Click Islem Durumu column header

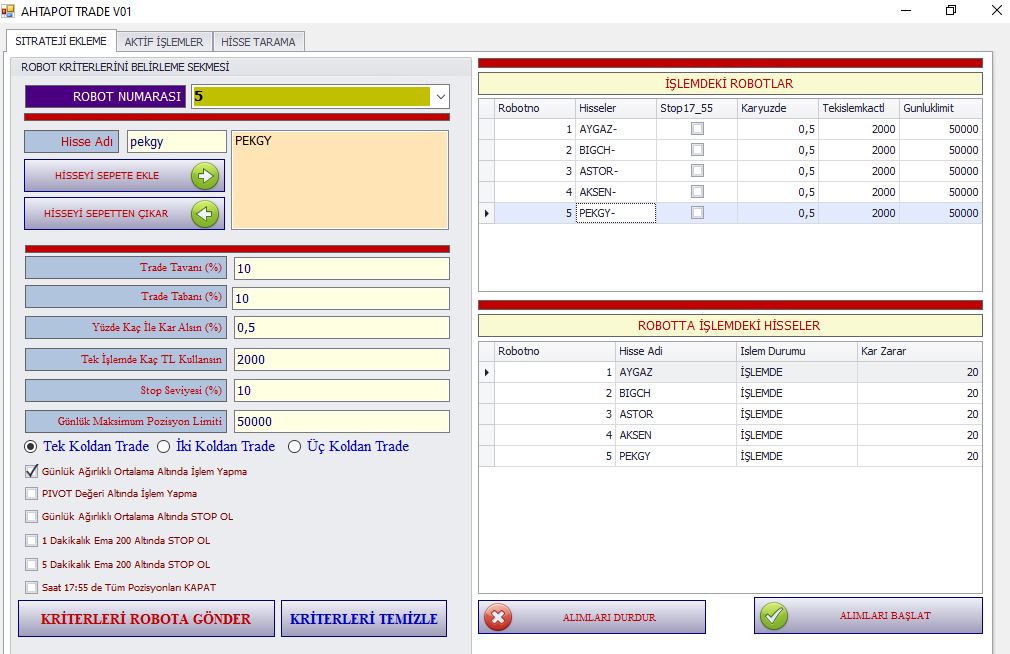point(797,351)
